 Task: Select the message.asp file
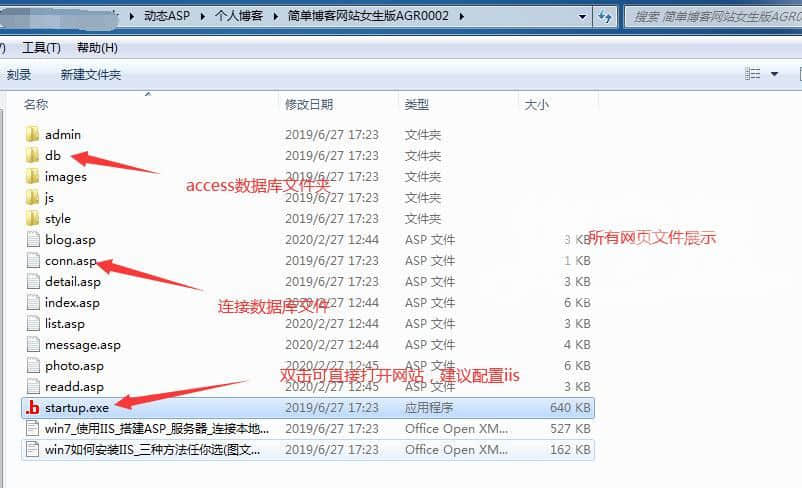[82, 345]
